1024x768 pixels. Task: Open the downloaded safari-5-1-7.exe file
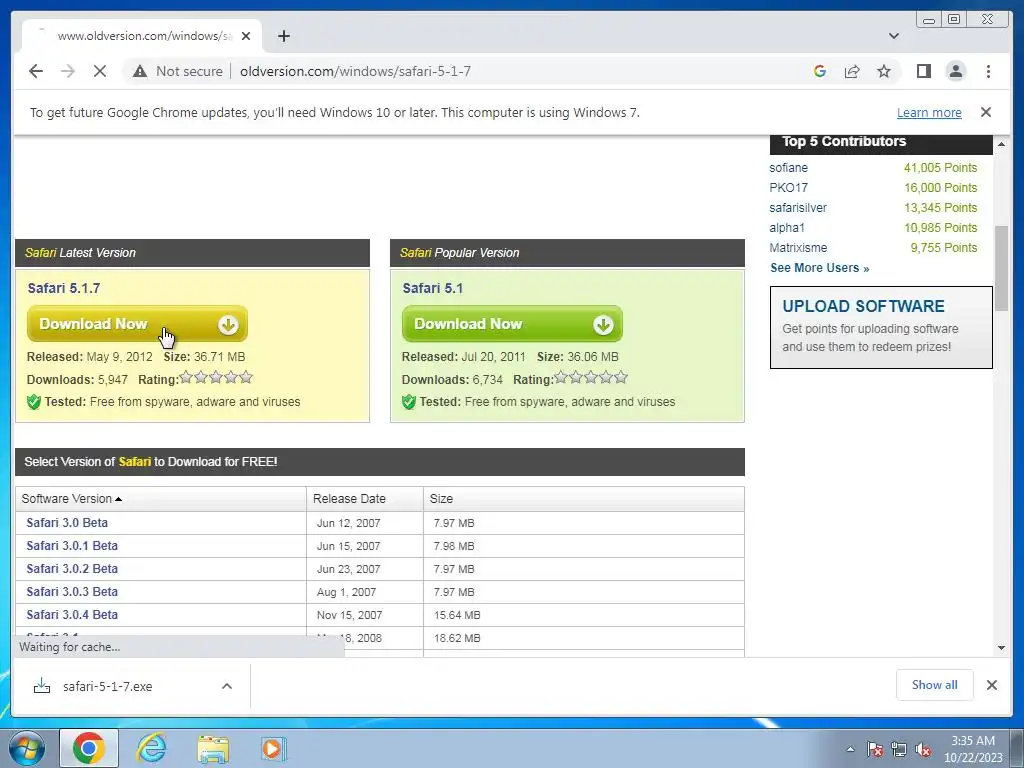(108, 686)
